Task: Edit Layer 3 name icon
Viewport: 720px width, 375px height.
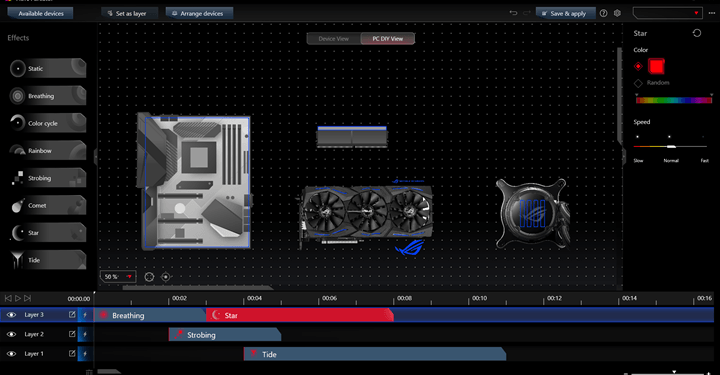Action: [72, 314]
